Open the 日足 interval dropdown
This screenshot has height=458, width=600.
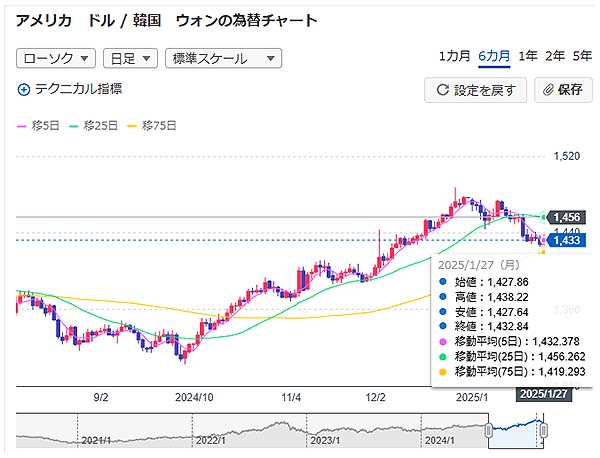pos(130,59)
